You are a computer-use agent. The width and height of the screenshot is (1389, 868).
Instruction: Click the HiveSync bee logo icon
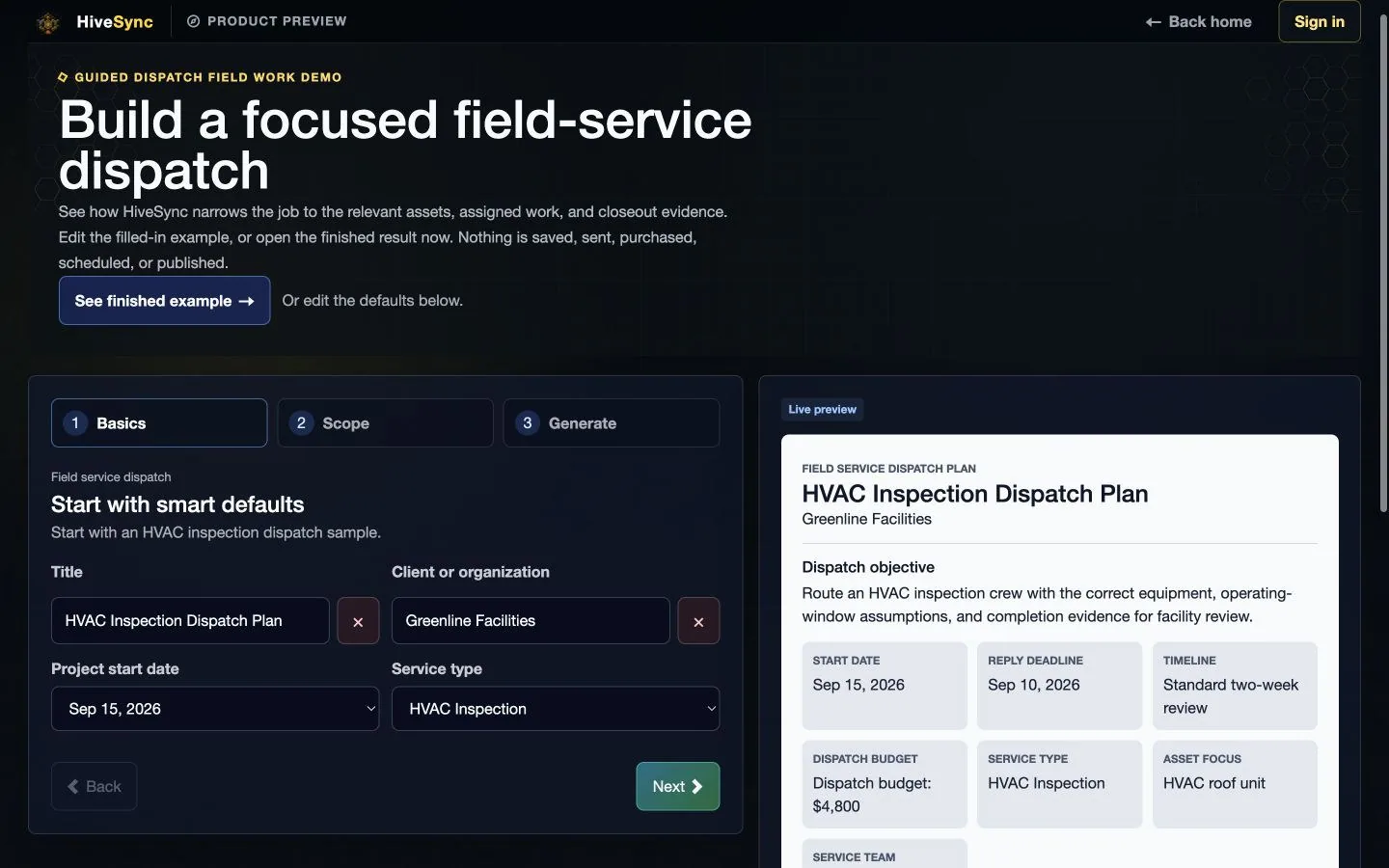[48, 22]
